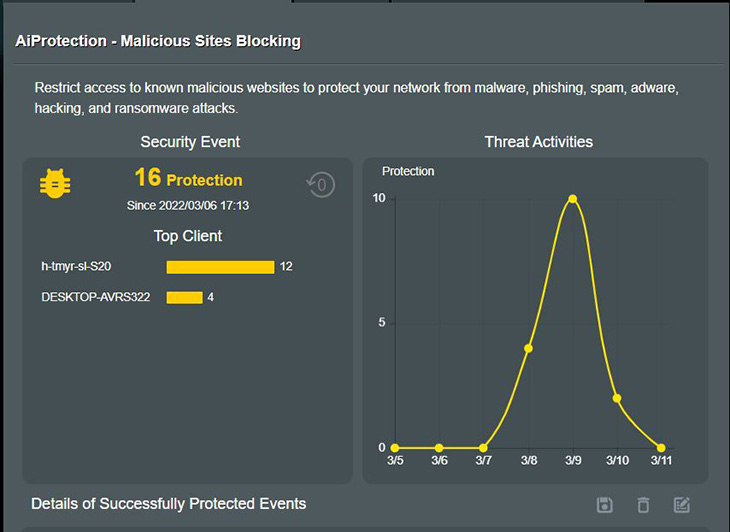Screen dimensions: 730x532
Task: Click the 3/5 chart data point
Action: point(395,448)
